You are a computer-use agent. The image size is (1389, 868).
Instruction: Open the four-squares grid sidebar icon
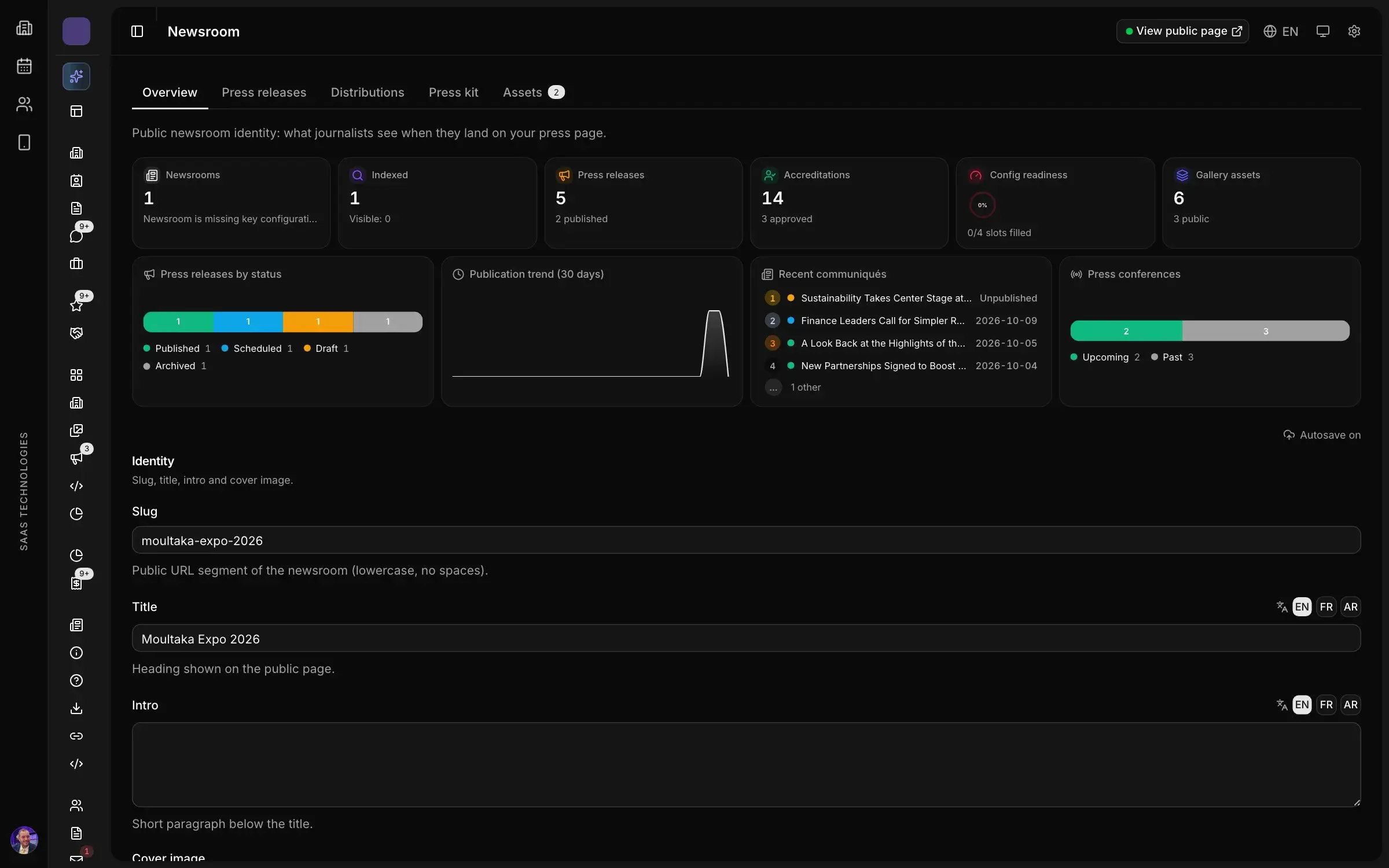click(x=76, y=375)
